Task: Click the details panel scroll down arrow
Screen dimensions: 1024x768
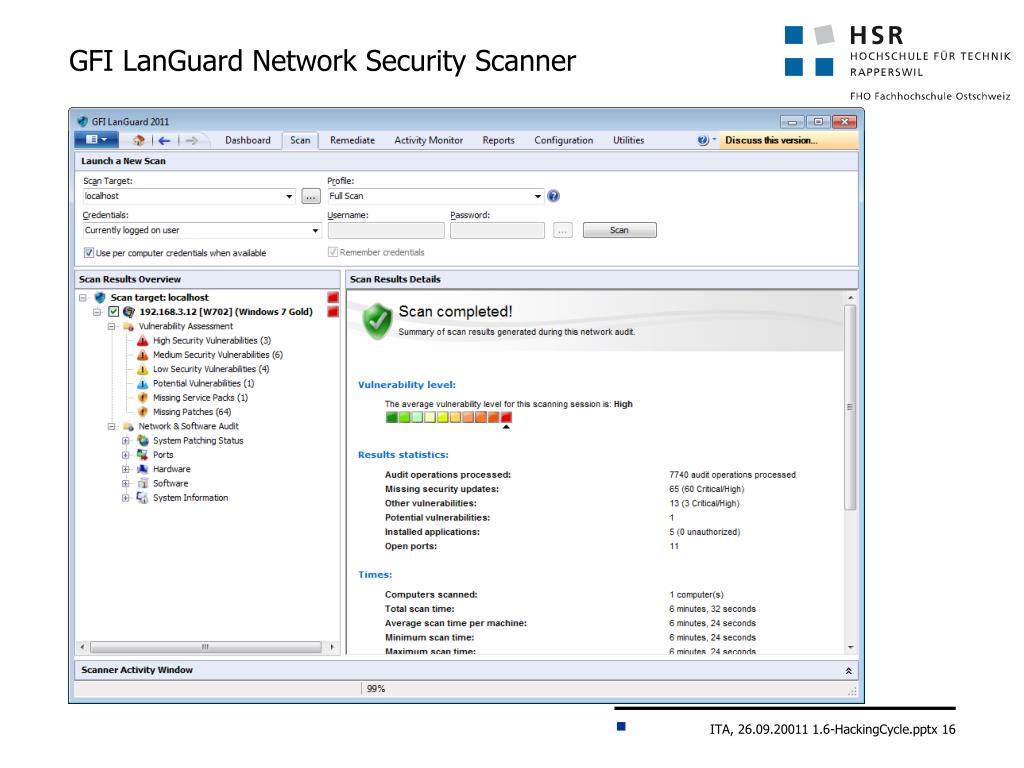Action: tap(850, 647)
